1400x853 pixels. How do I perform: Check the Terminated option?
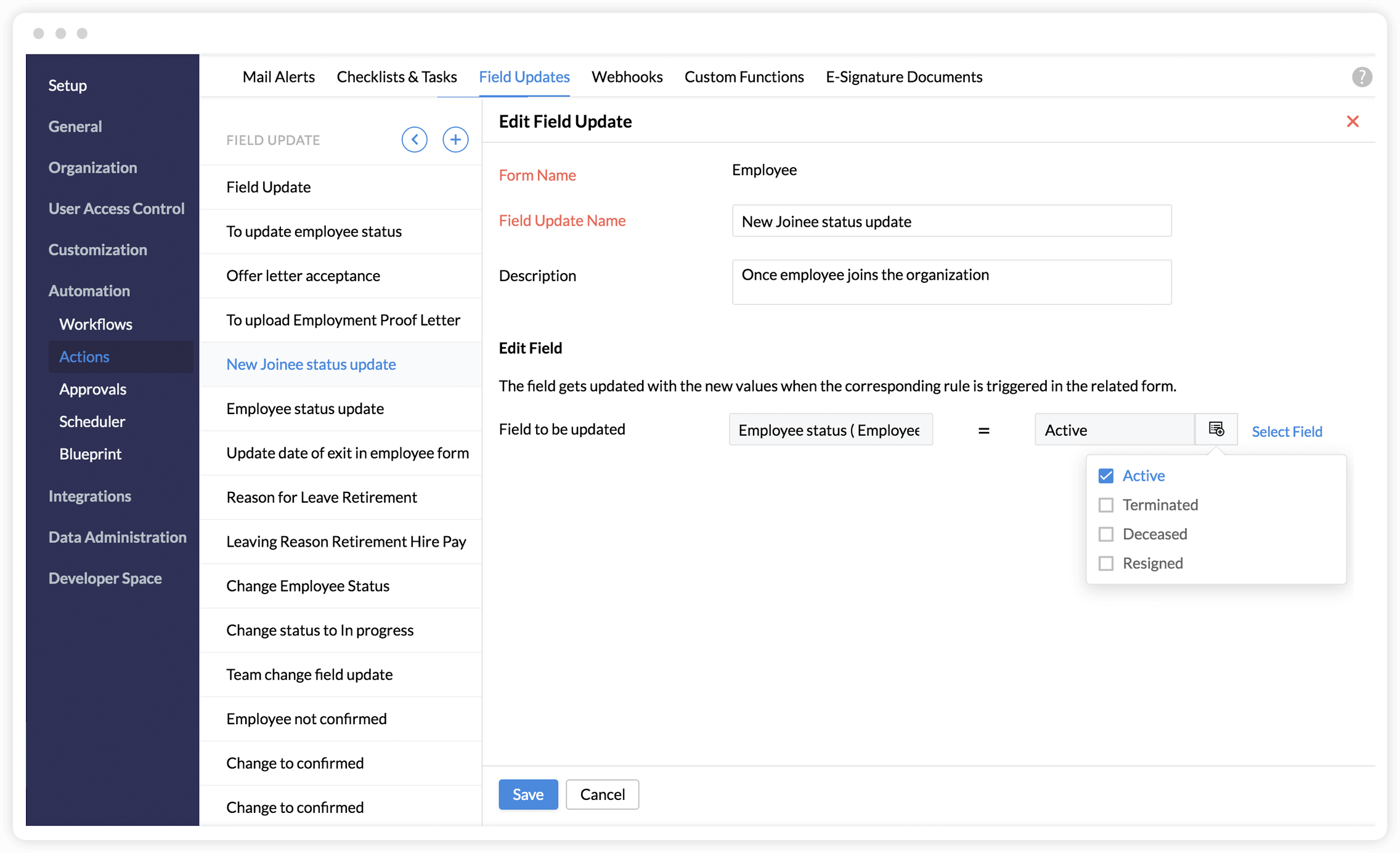(1106, 505)
